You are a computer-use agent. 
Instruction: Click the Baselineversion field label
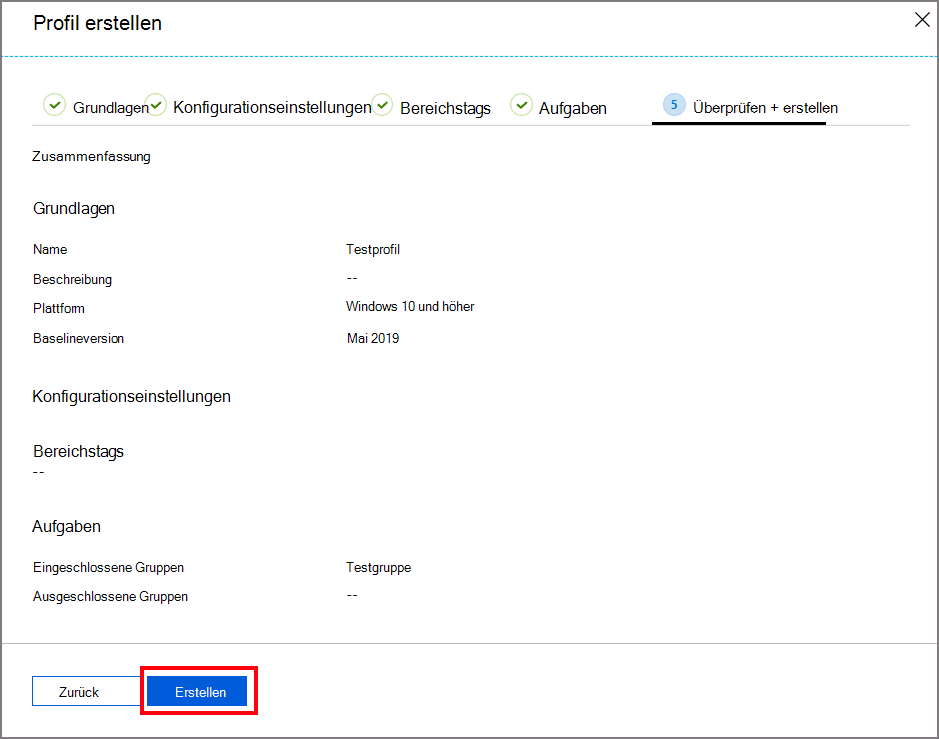[78, 338]
